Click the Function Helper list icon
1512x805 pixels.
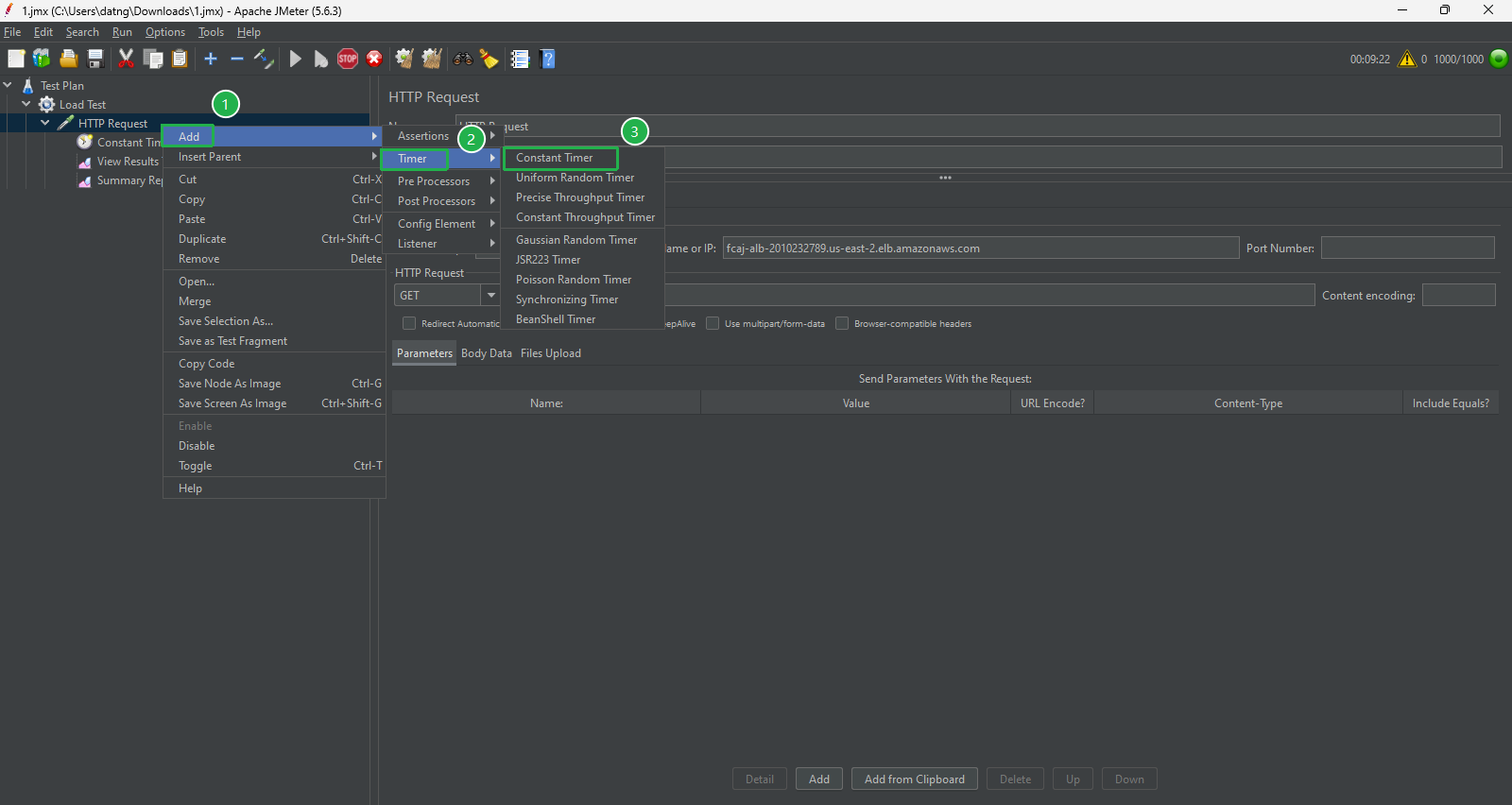coord(520,59)
